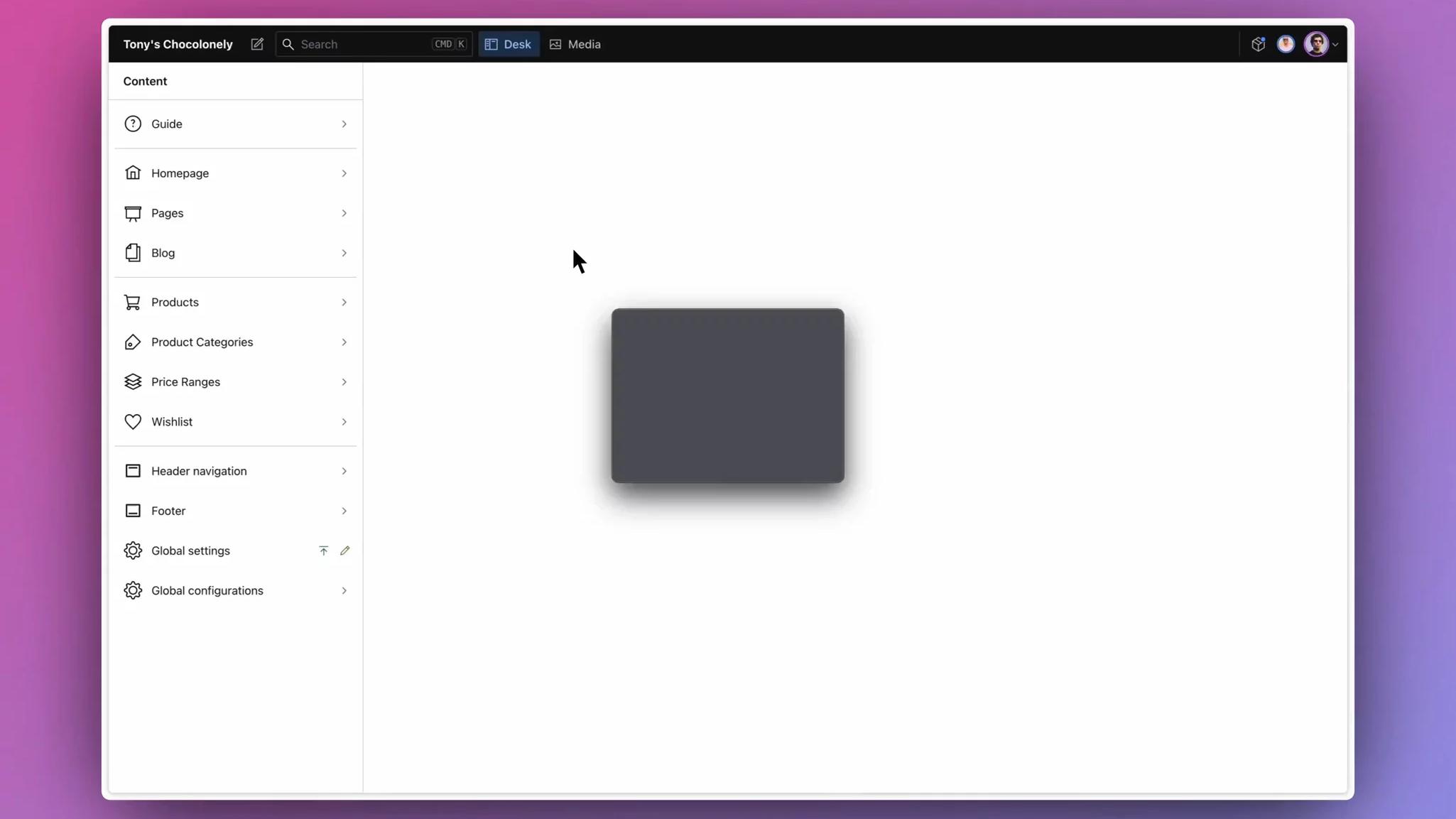Switch to the Media tab
The width and height of the screenshot is (1456, 819).
pyautogui.click(x=575, y=44)
